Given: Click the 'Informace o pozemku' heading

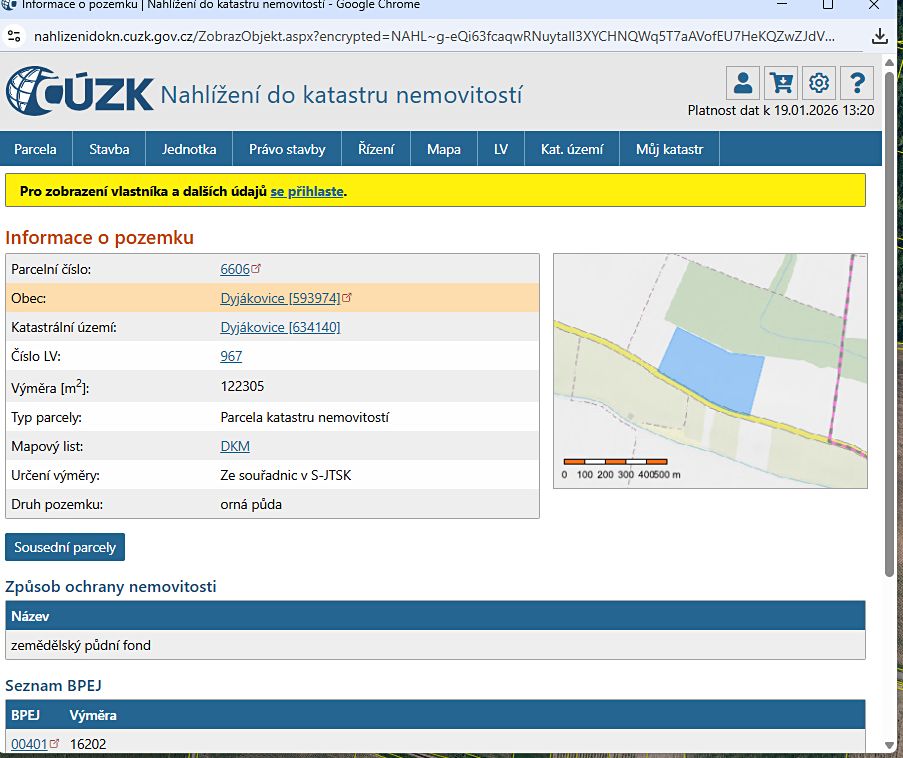Looking at the screenshot, I should (100, 237).
